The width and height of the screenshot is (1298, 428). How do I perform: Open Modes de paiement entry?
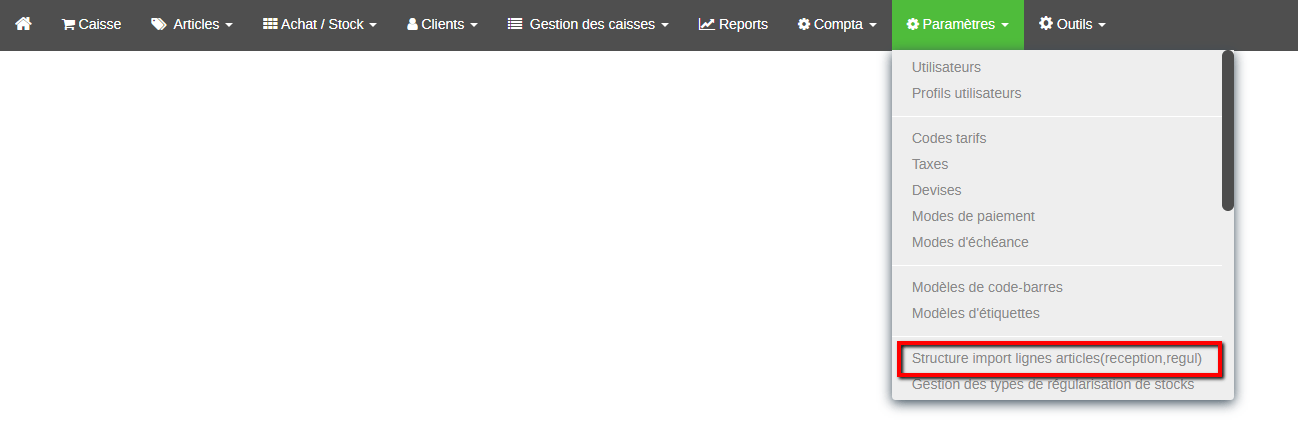click(x=973, y=216)
